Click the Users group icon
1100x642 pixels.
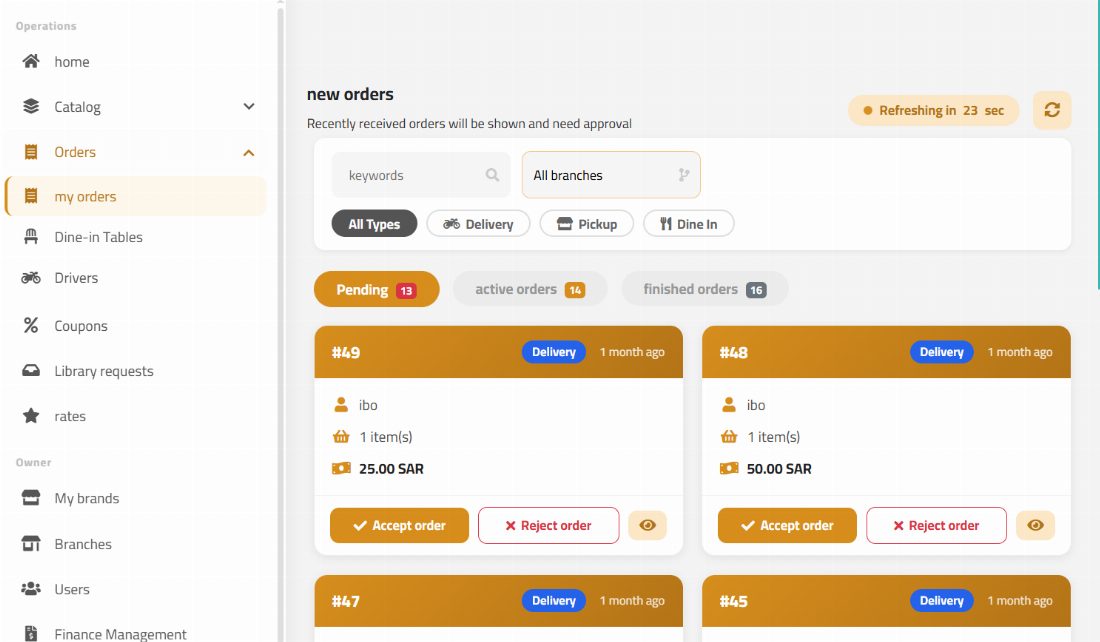[31, 589]
